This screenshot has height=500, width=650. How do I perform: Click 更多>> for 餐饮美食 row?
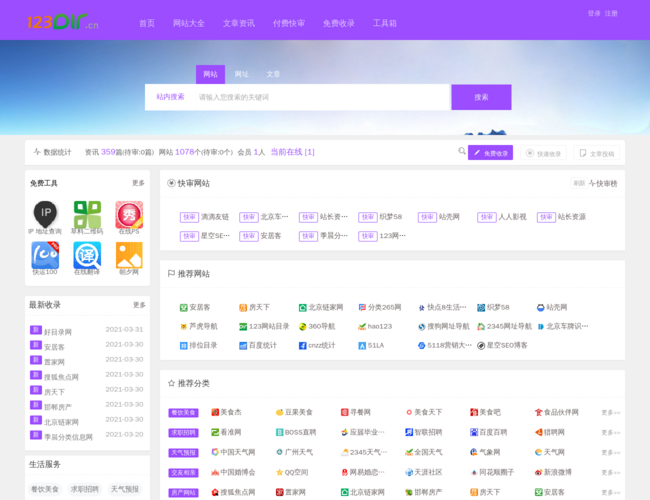coord(611,413)
